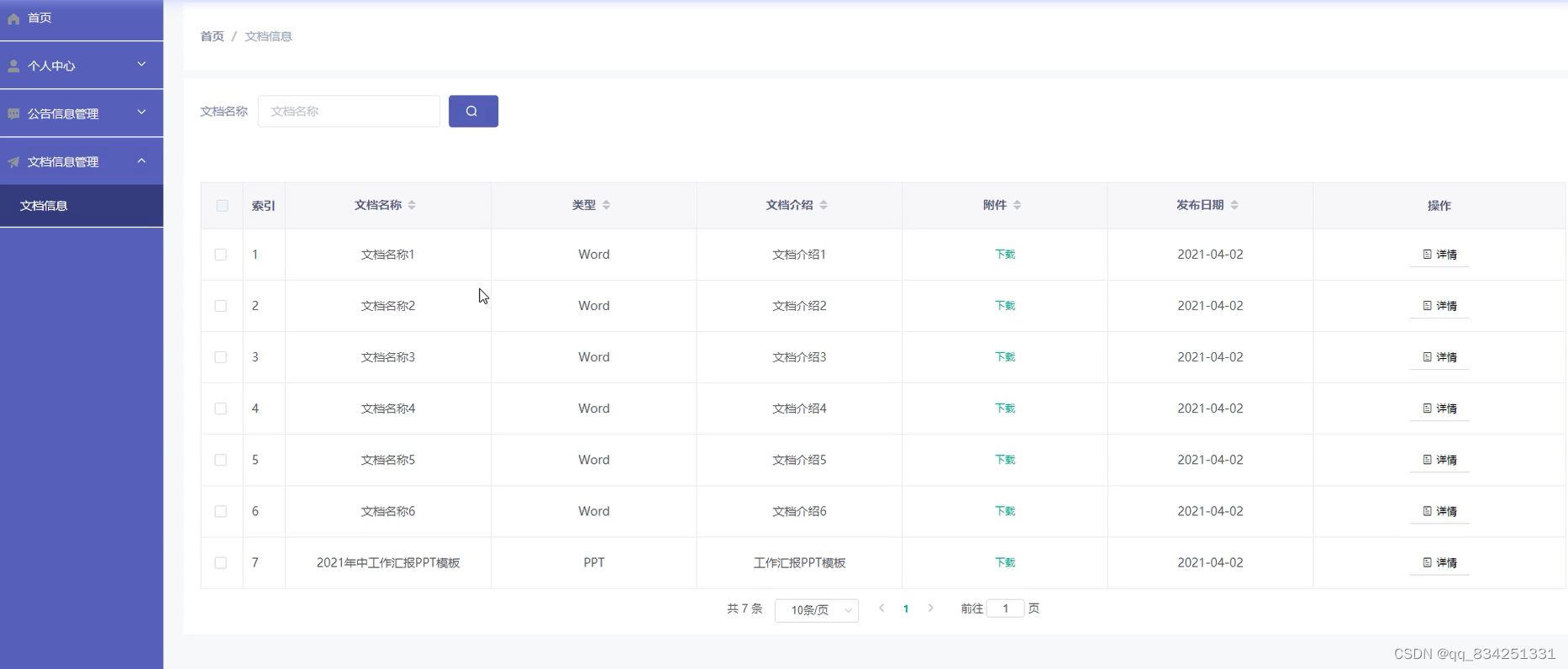Go to next page arrow

(x=930, y=608)
